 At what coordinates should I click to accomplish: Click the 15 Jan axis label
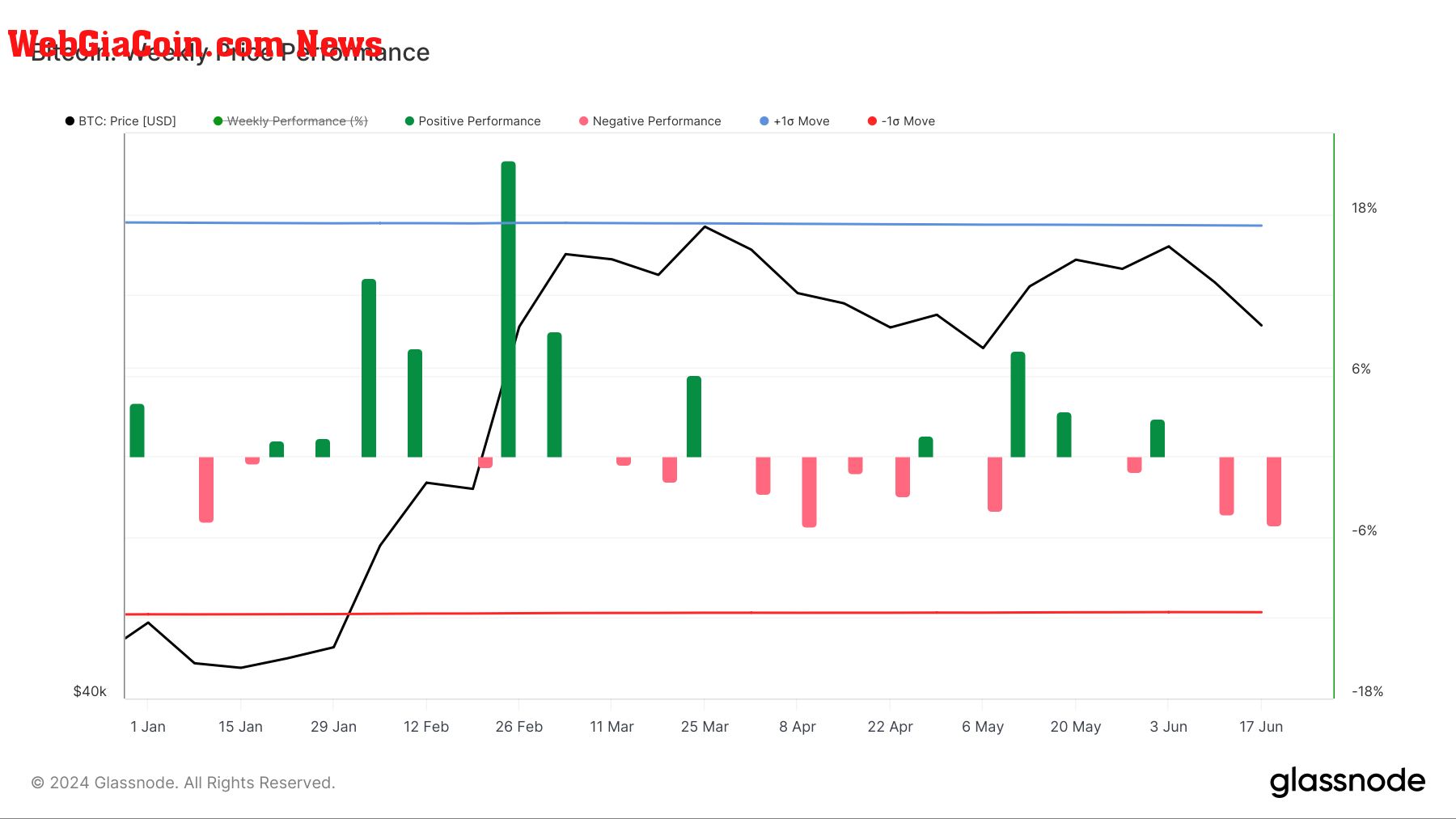tap(240, 727)
